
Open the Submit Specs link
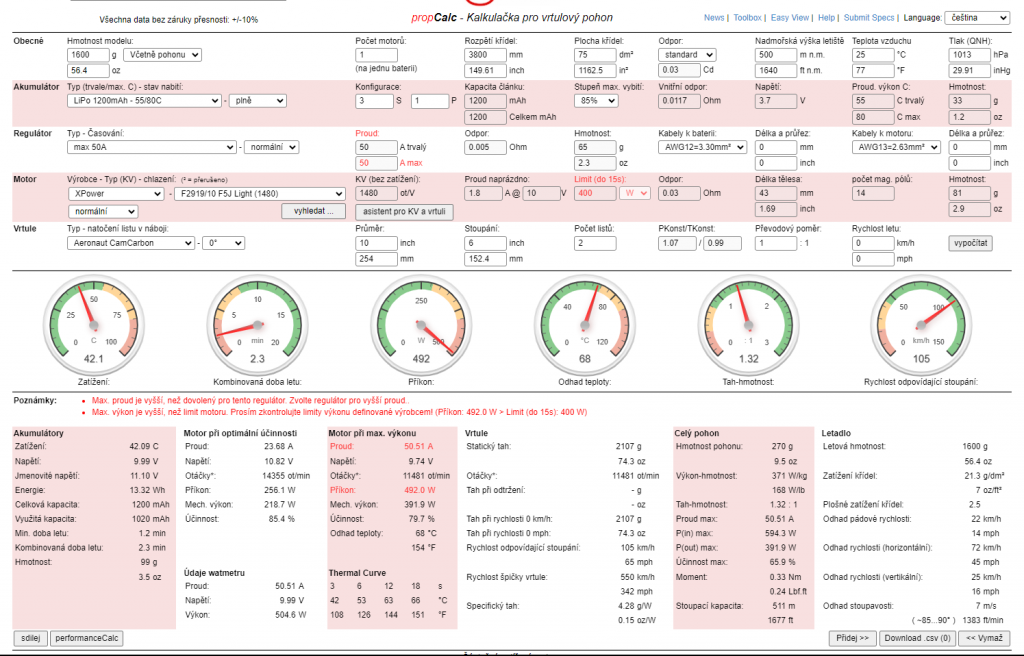(x=870, y=18)
